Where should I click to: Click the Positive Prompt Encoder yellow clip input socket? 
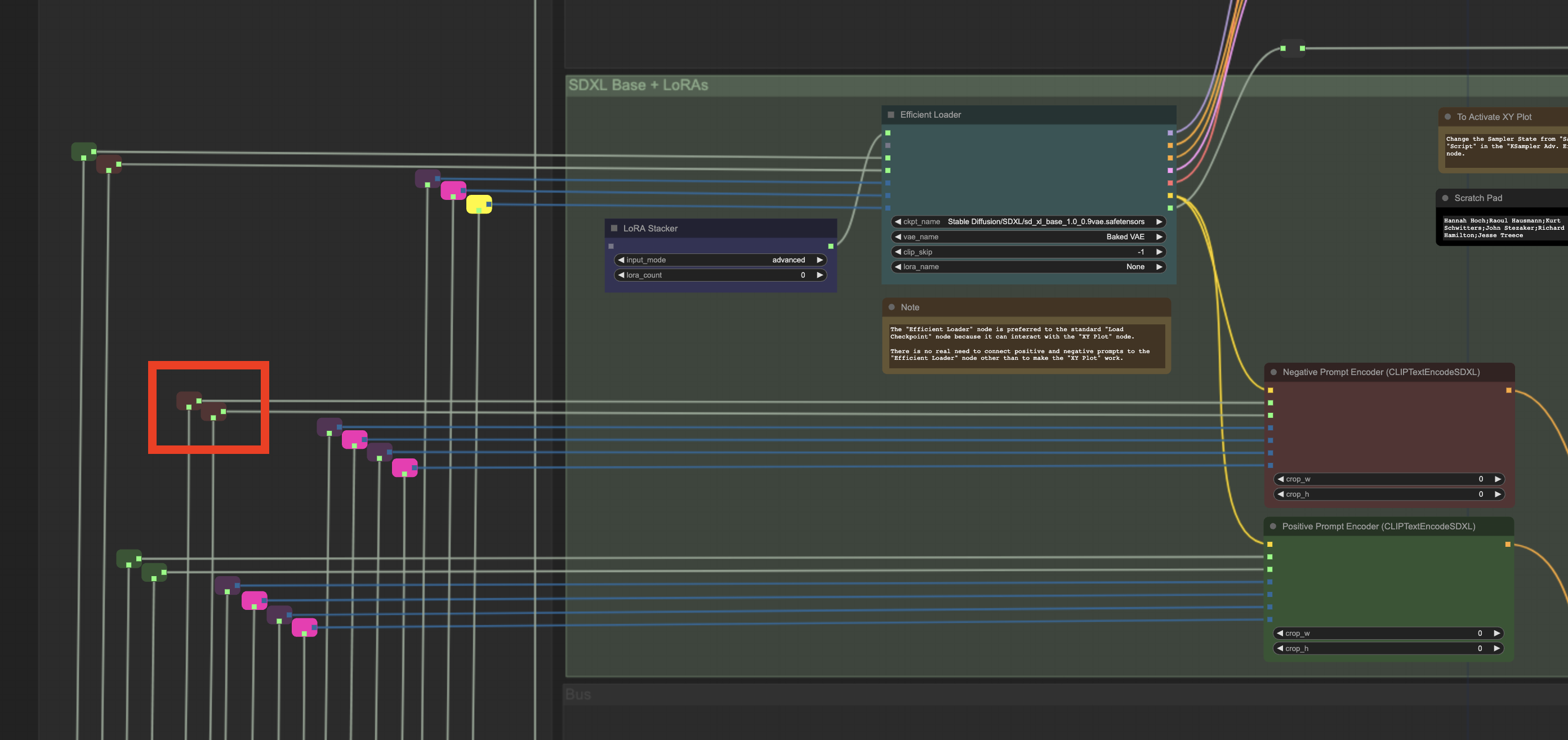pyautogui.click(x=1269, y=544)
